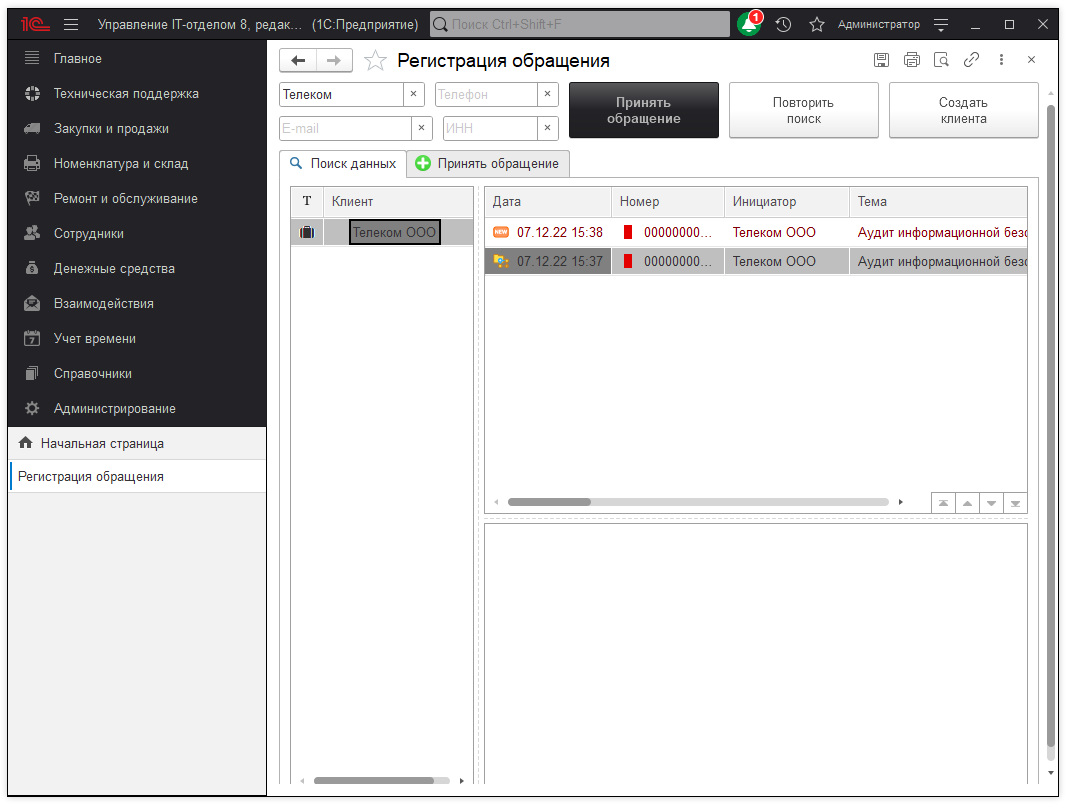Open the history clock icon
The width and height of the screenshot is (1066, 804).
click(783, 25)
